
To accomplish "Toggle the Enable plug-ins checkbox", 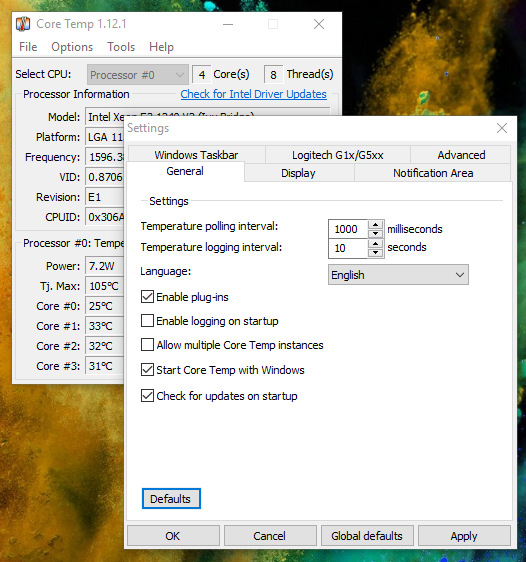I will 147,297.
